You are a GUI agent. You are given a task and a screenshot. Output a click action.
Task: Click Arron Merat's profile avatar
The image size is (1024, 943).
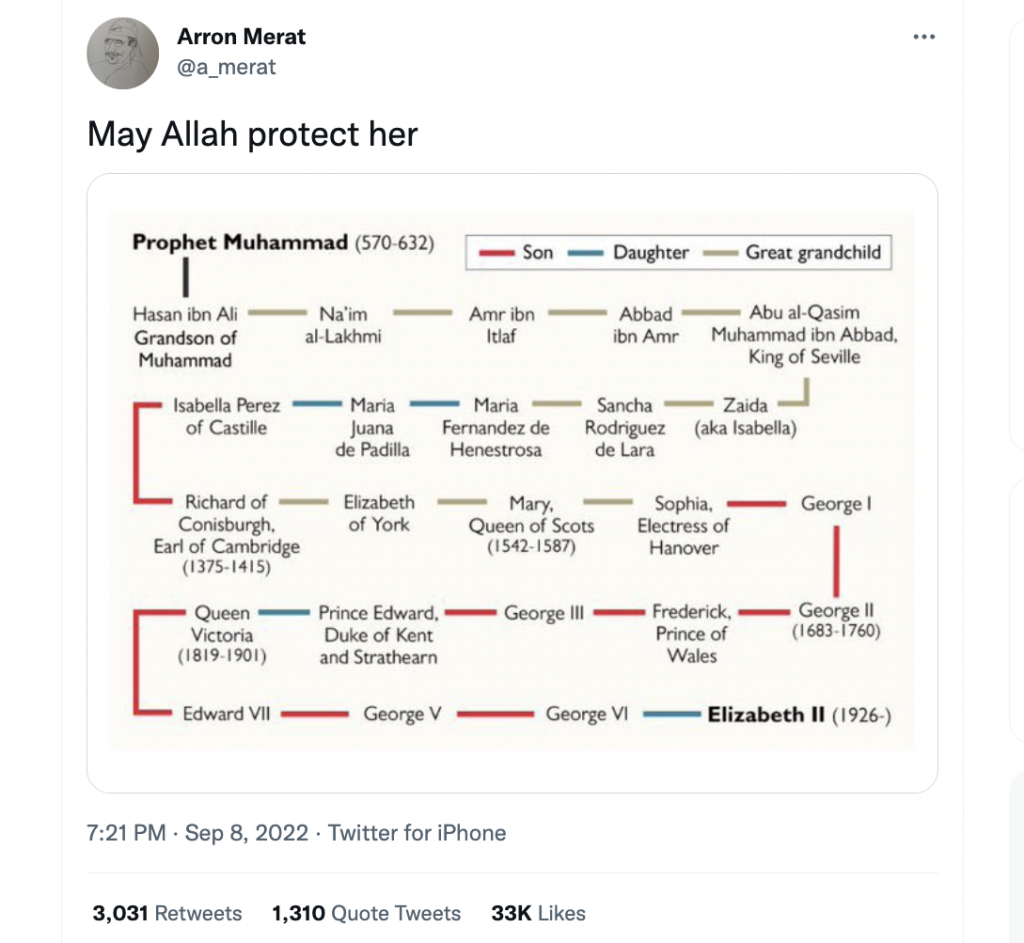[x=122, y=54]
